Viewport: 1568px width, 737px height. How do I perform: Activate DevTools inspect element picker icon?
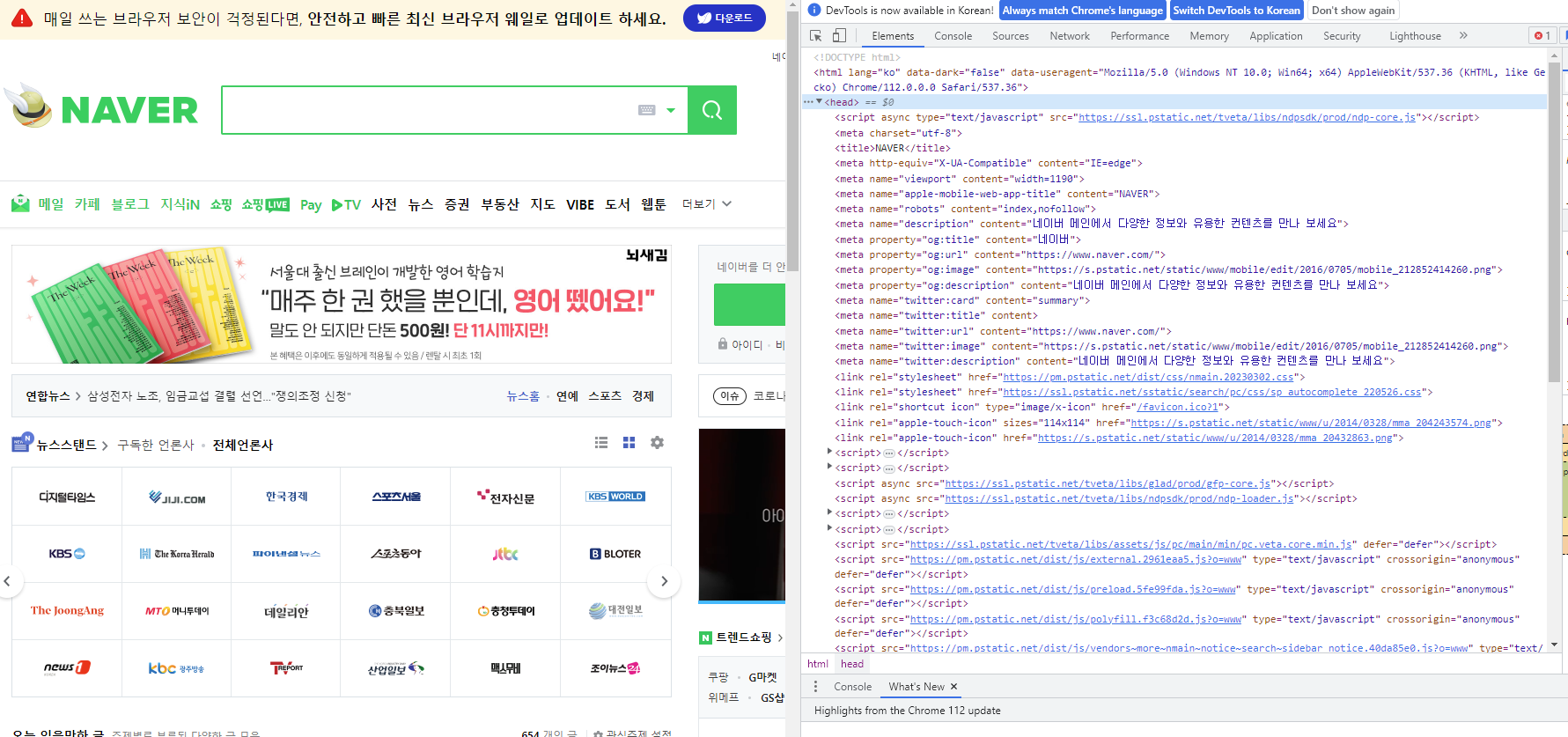(816, 36)
